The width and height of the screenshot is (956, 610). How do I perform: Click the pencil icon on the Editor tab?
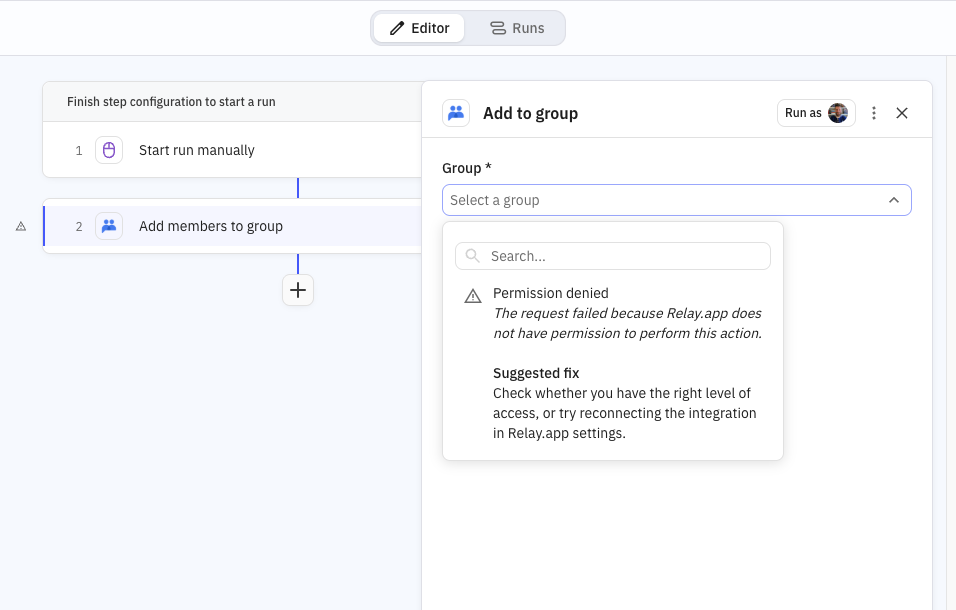click(x=398, y=27)
